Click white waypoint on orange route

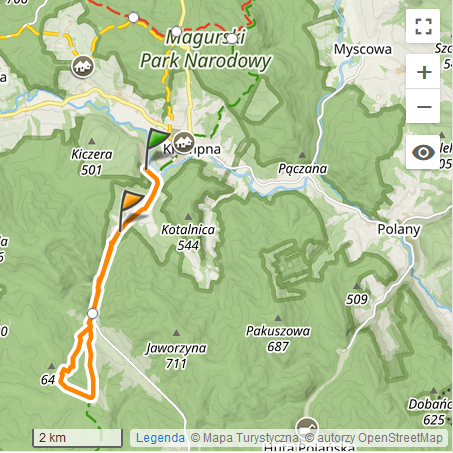[92, 314]
